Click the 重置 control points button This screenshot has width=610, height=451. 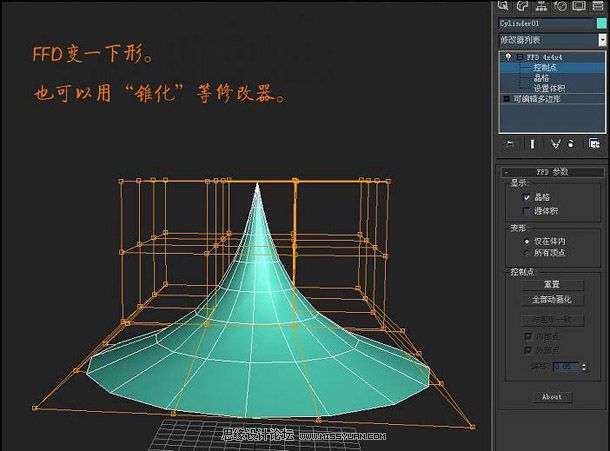click(552, 285)
